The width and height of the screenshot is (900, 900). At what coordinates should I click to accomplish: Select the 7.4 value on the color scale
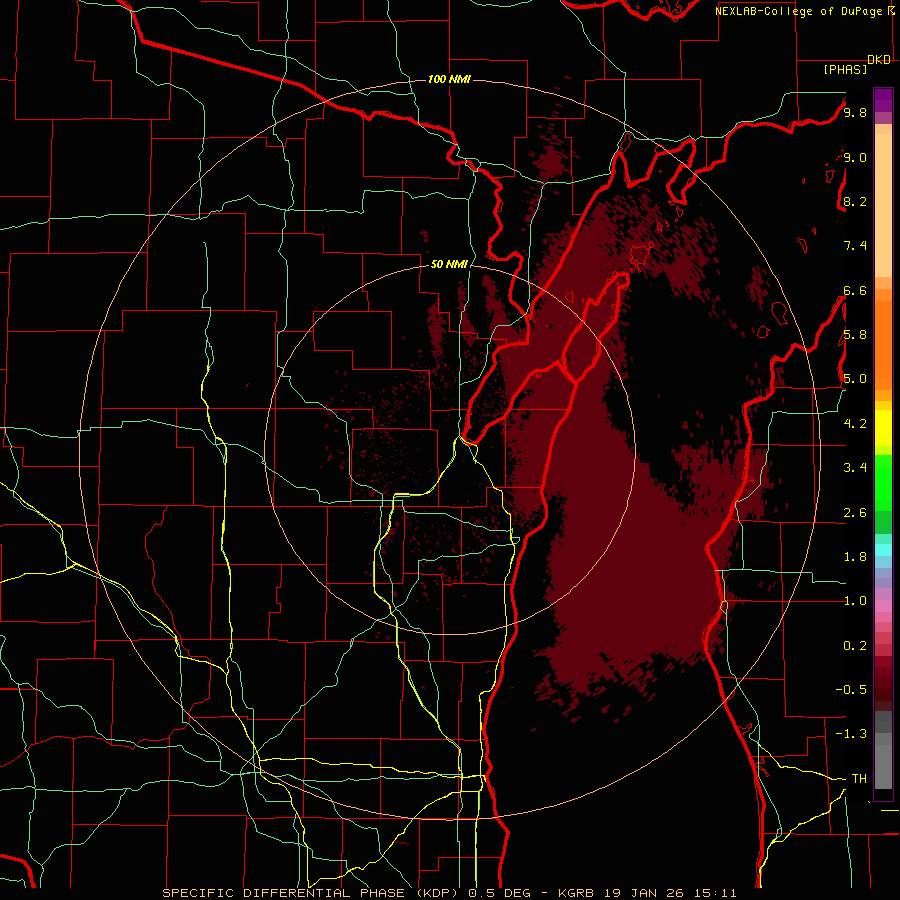click(x=855, y=246)
